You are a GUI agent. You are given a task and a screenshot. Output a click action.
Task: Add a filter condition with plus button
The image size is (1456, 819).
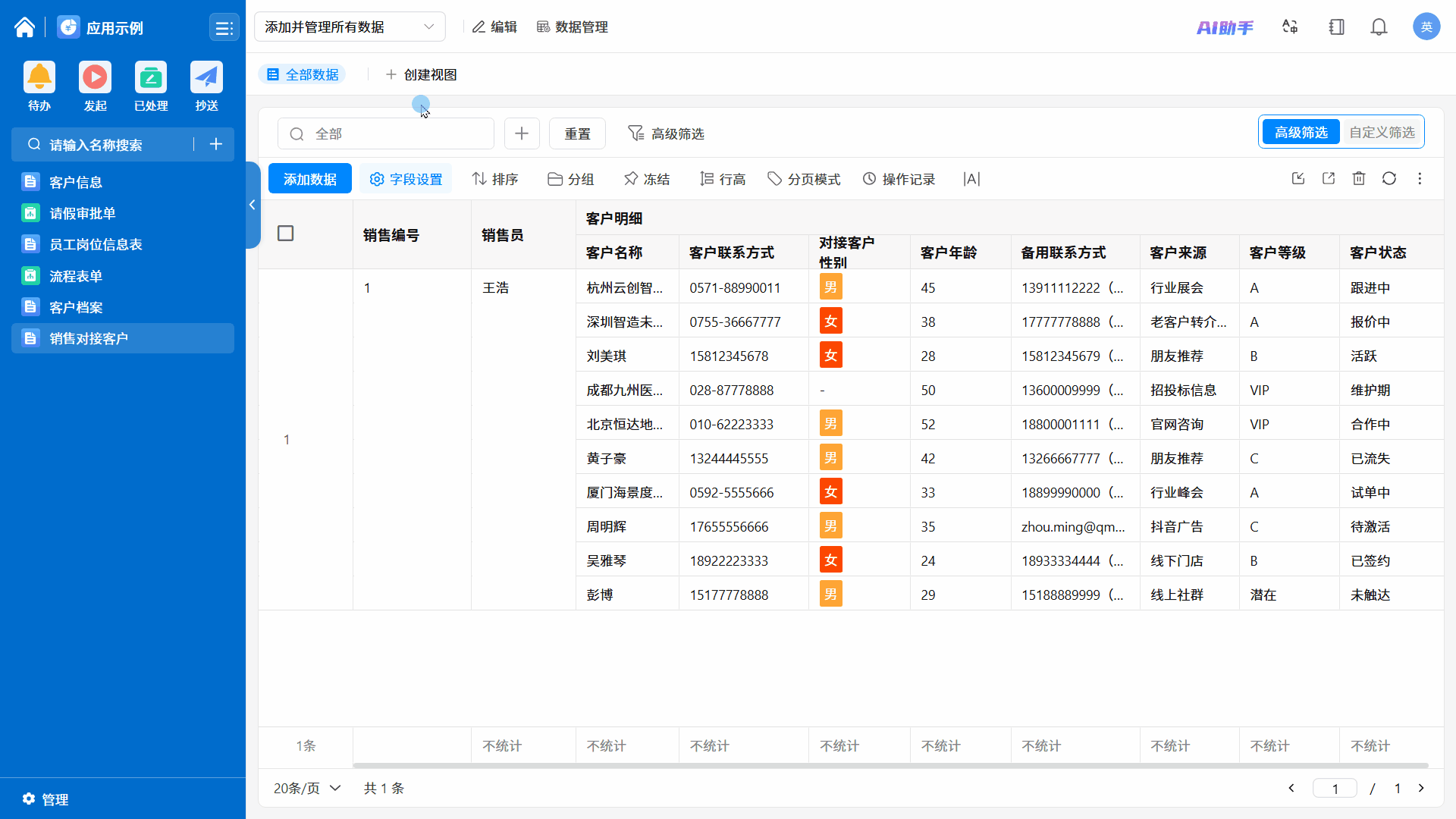(522, 133)
